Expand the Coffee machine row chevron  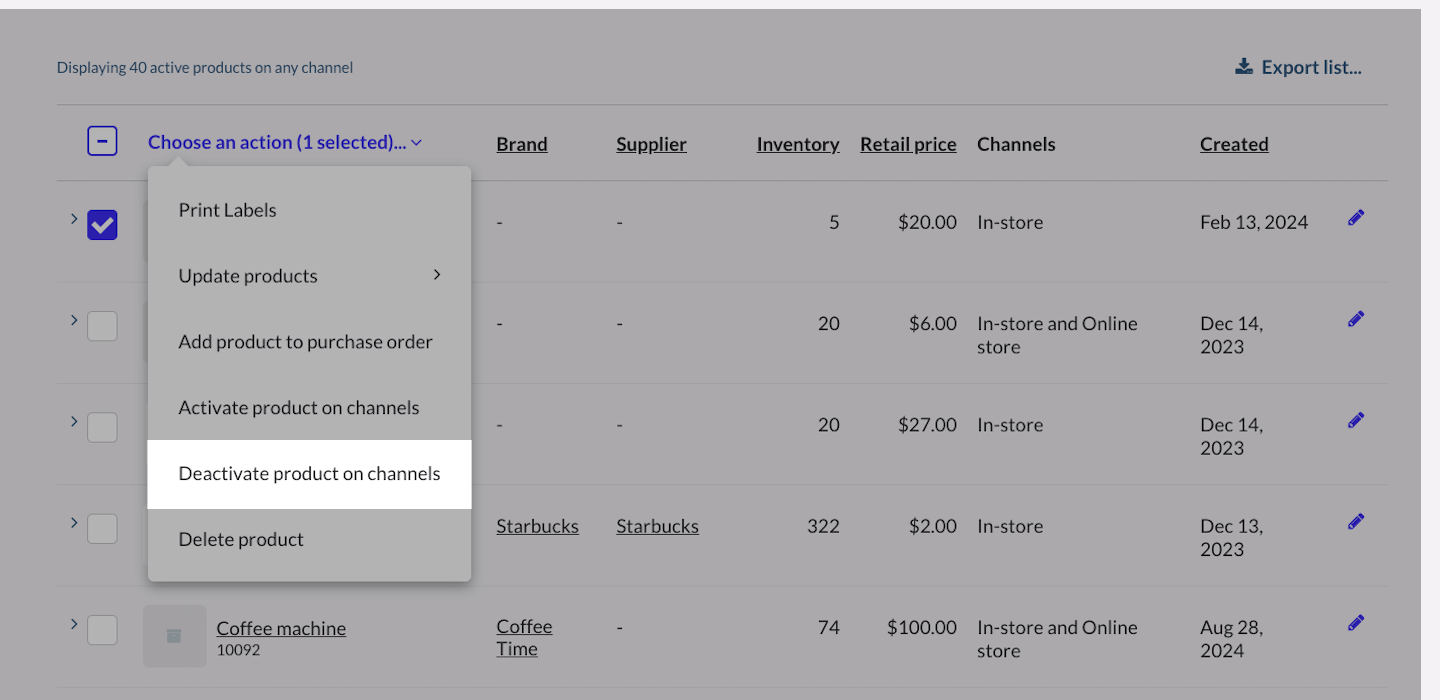[x=74, y=624]
